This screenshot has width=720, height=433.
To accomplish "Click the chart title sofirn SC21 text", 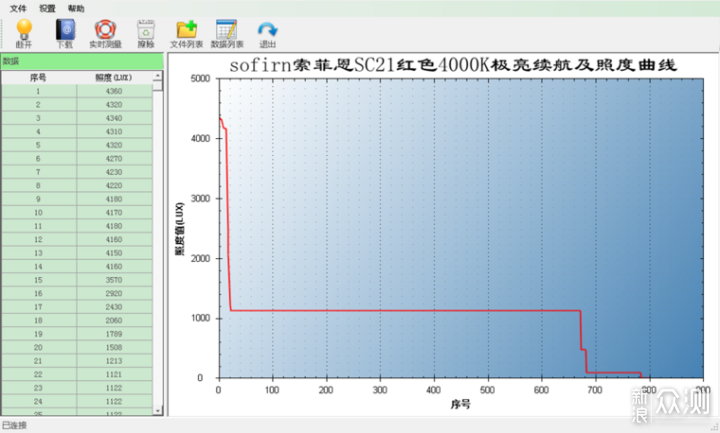I will (x=452, y=65).
